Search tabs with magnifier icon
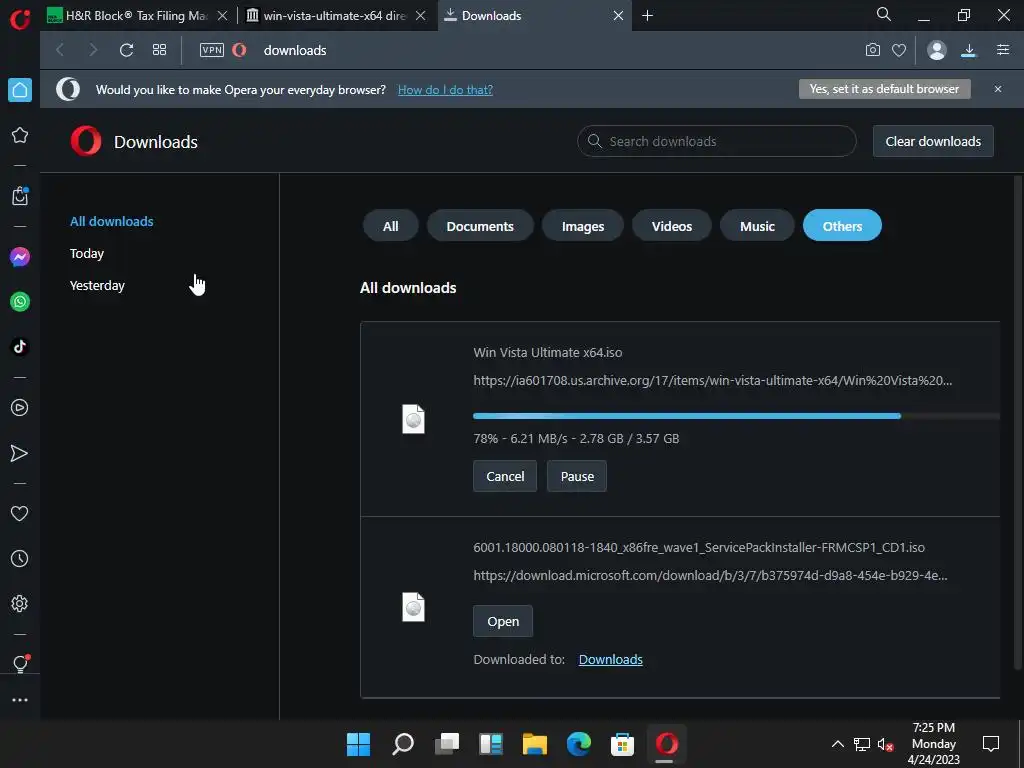This screenshot has width=1024, height=768. pyautogui.click(x=884, y=14)
